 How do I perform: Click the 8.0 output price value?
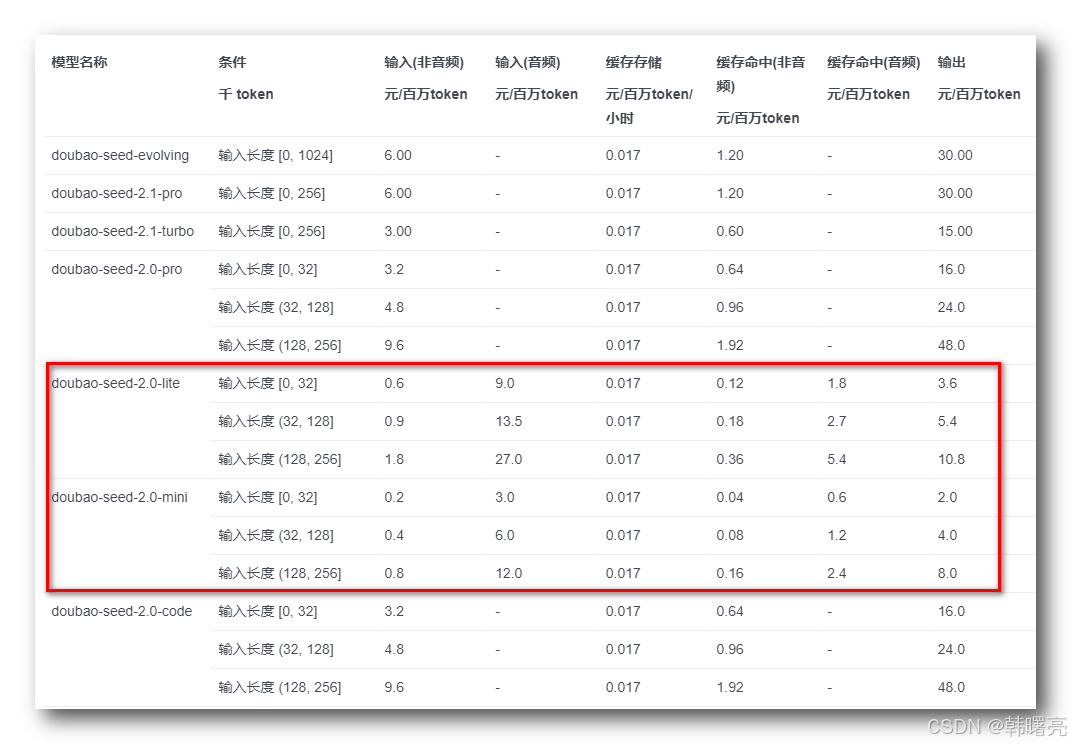pos(947,573)
